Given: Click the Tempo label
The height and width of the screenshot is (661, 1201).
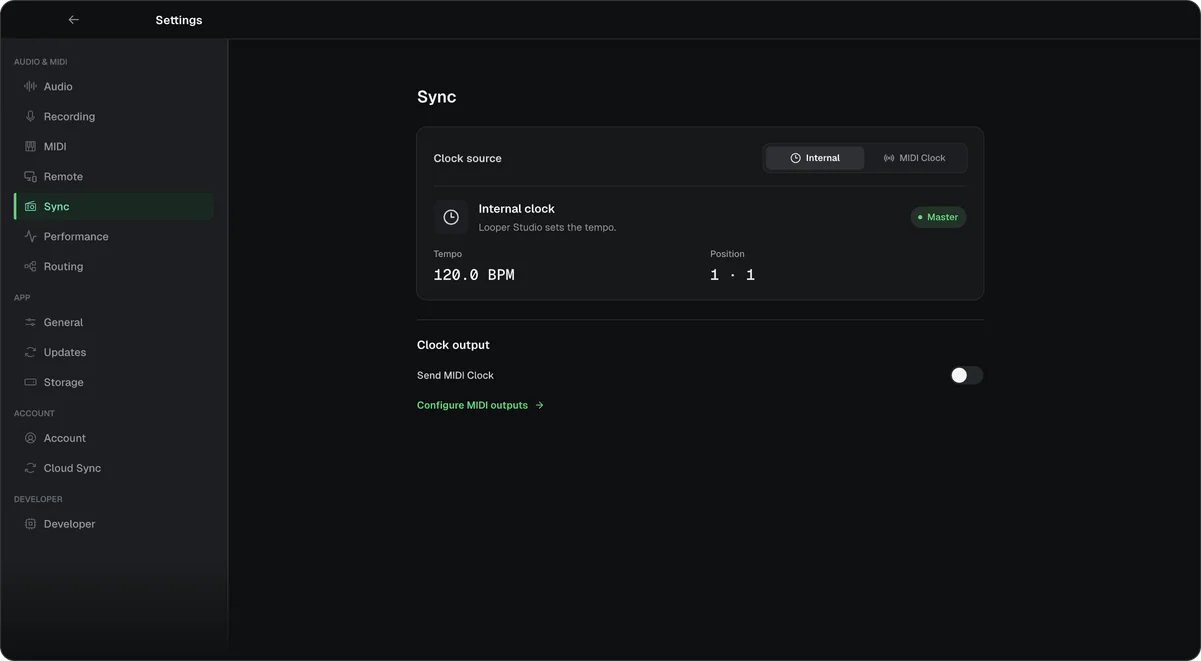Looking at the screenshot, I should coord(448,254).
